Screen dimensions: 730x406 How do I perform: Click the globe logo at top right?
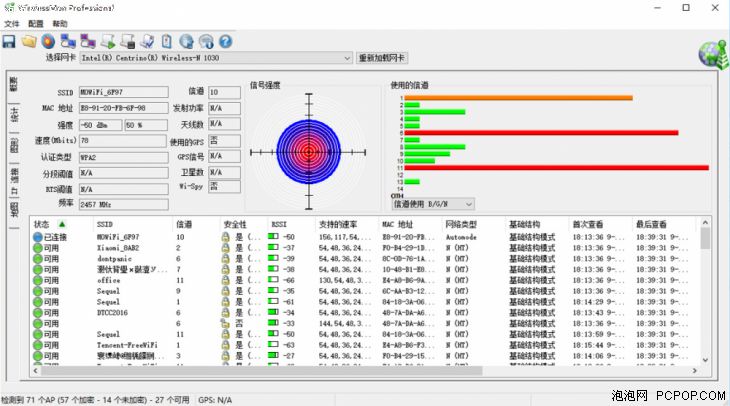713,55
